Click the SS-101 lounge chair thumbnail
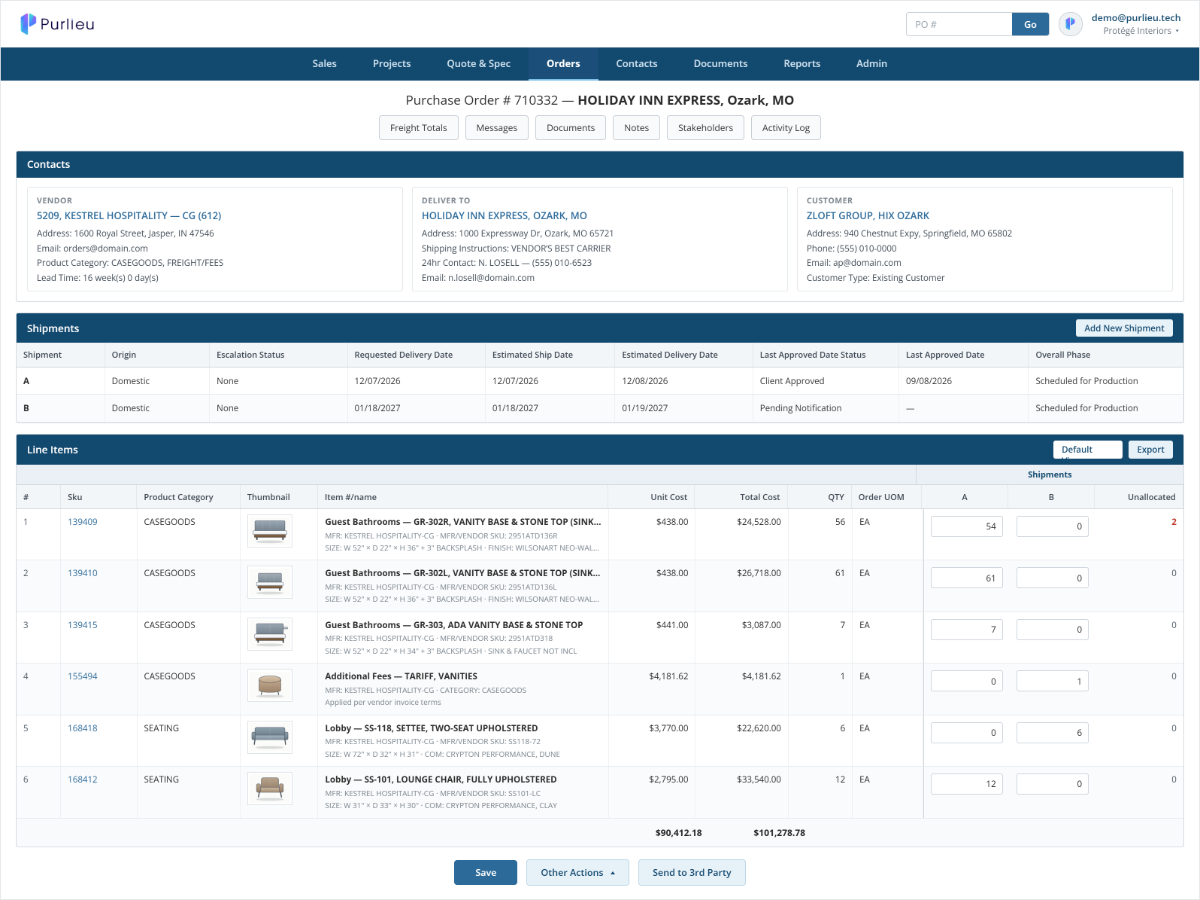 point(270,788)
